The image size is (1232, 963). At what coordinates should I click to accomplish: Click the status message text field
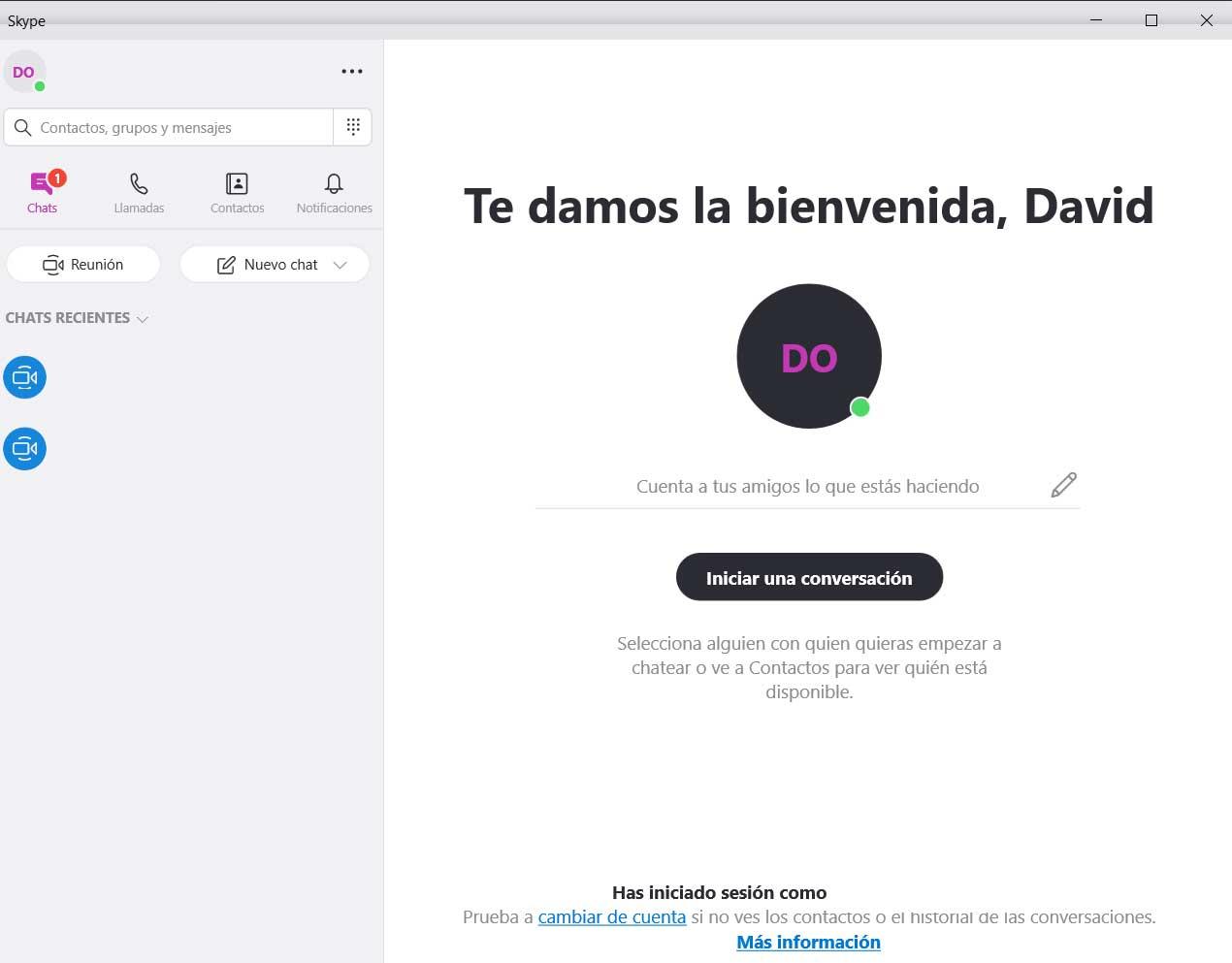tap(807, 486)
